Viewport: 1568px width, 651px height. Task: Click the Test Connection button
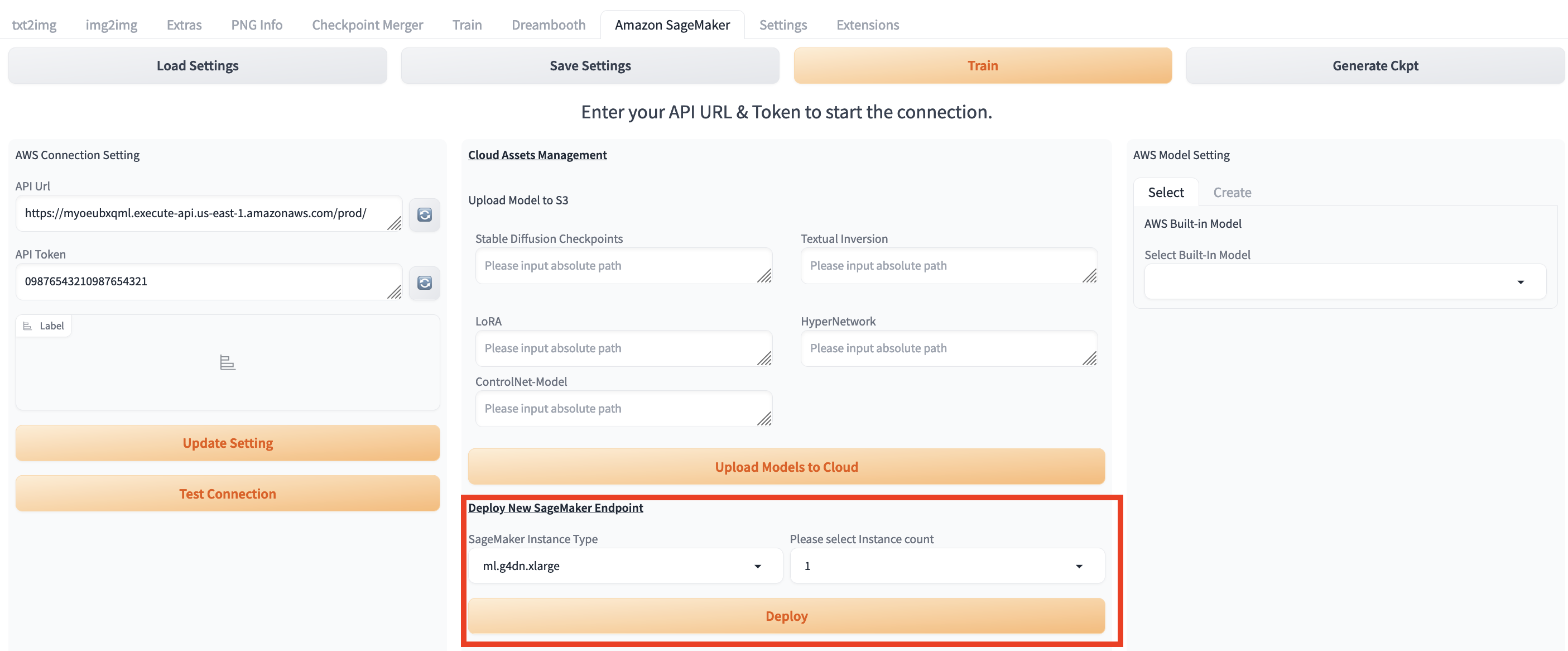click(227, 494)
